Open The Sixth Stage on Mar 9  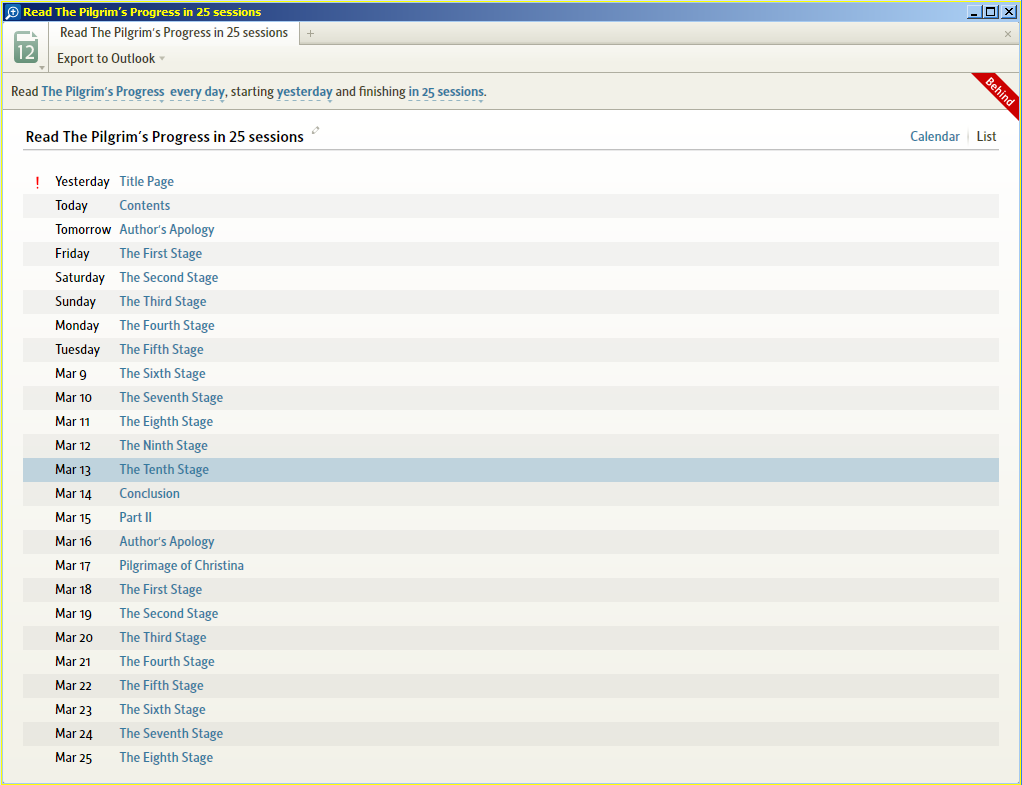(162, 374)
